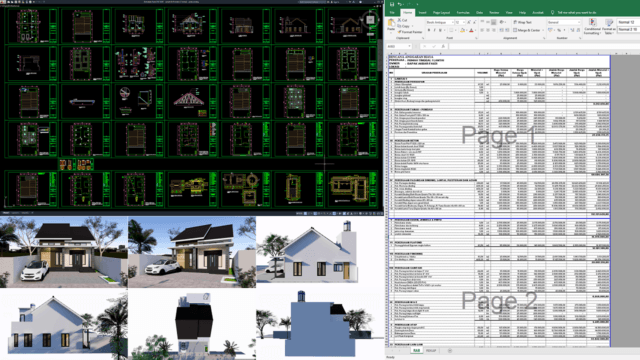Click the Paste icon in Excel

(391, 22)
